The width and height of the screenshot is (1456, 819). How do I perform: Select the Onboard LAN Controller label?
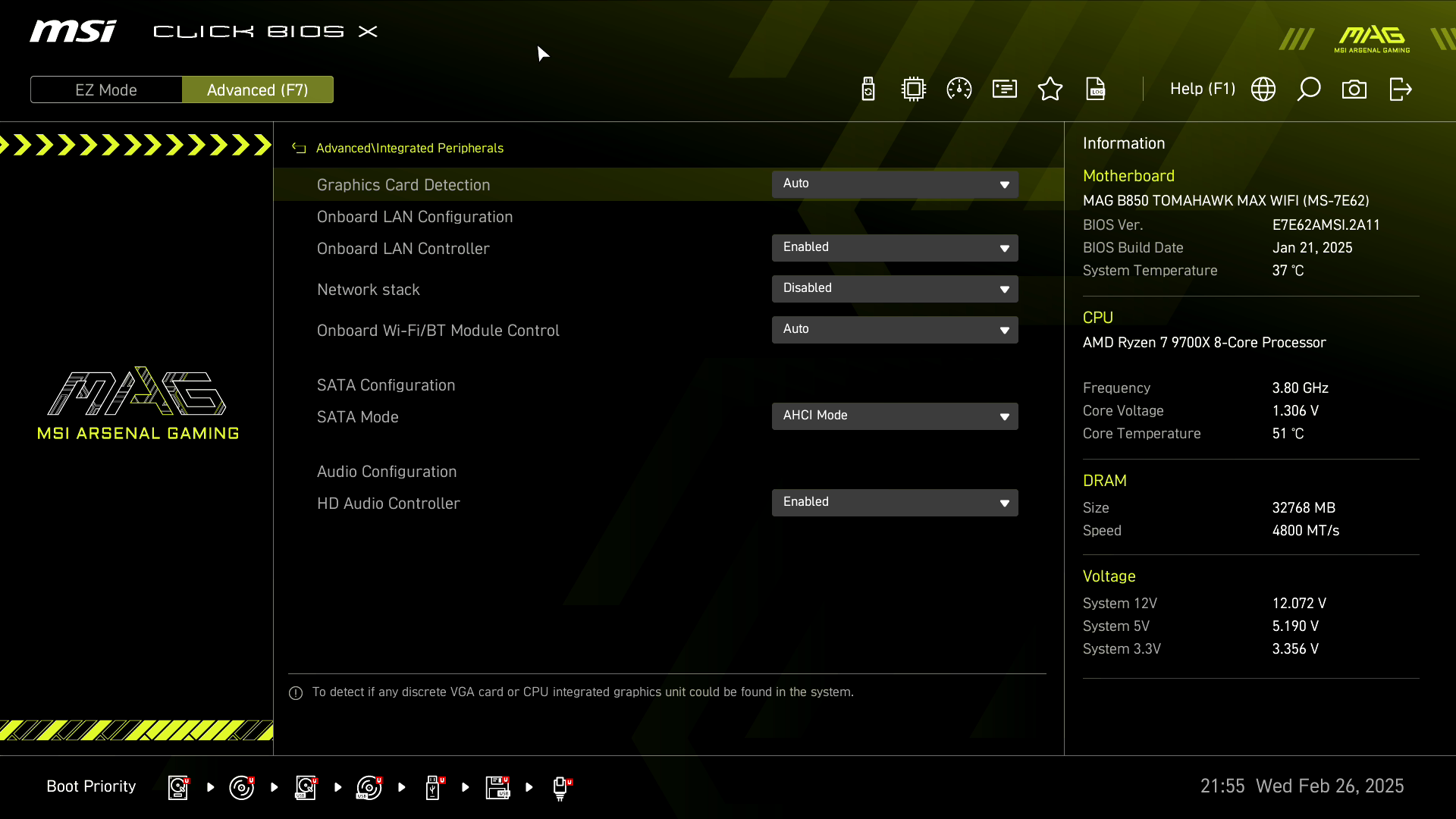[403, 249]
